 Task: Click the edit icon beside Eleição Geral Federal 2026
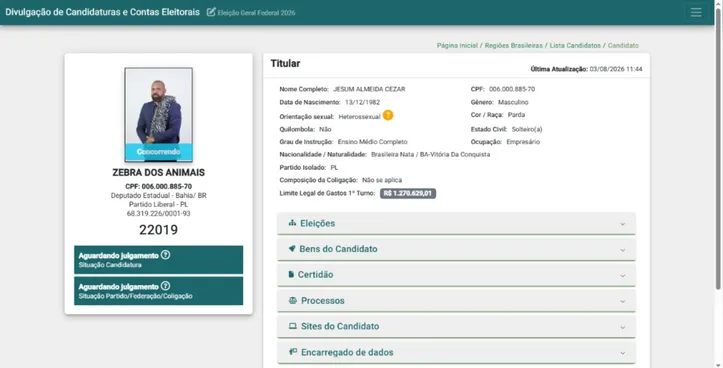tap(211, 12)
